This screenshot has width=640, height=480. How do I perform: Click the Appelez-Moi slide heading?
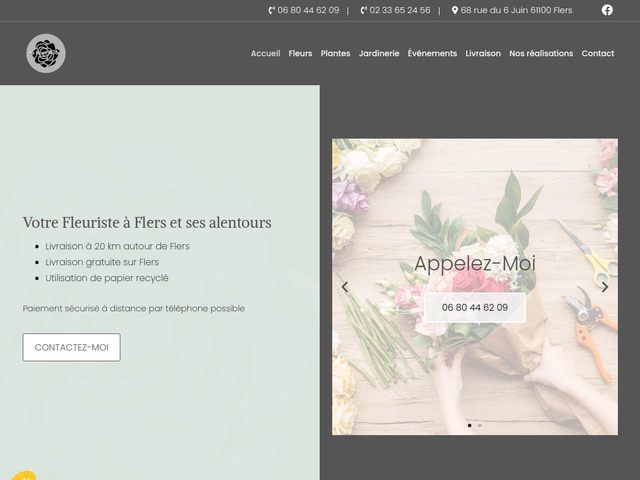click(x=475, y=264)
